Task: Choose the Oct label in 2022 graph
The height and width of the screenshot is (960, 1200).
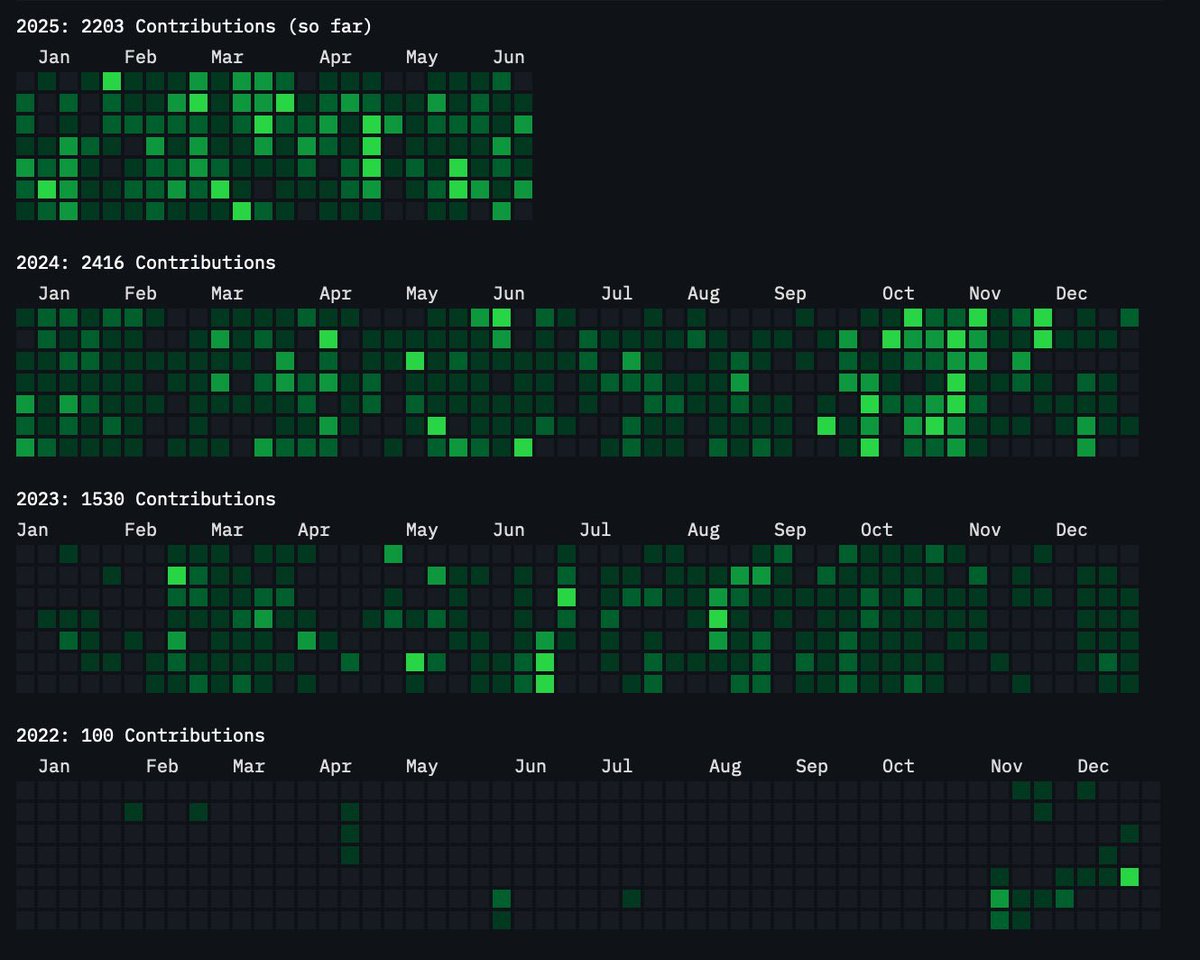Action: (898, 766)
